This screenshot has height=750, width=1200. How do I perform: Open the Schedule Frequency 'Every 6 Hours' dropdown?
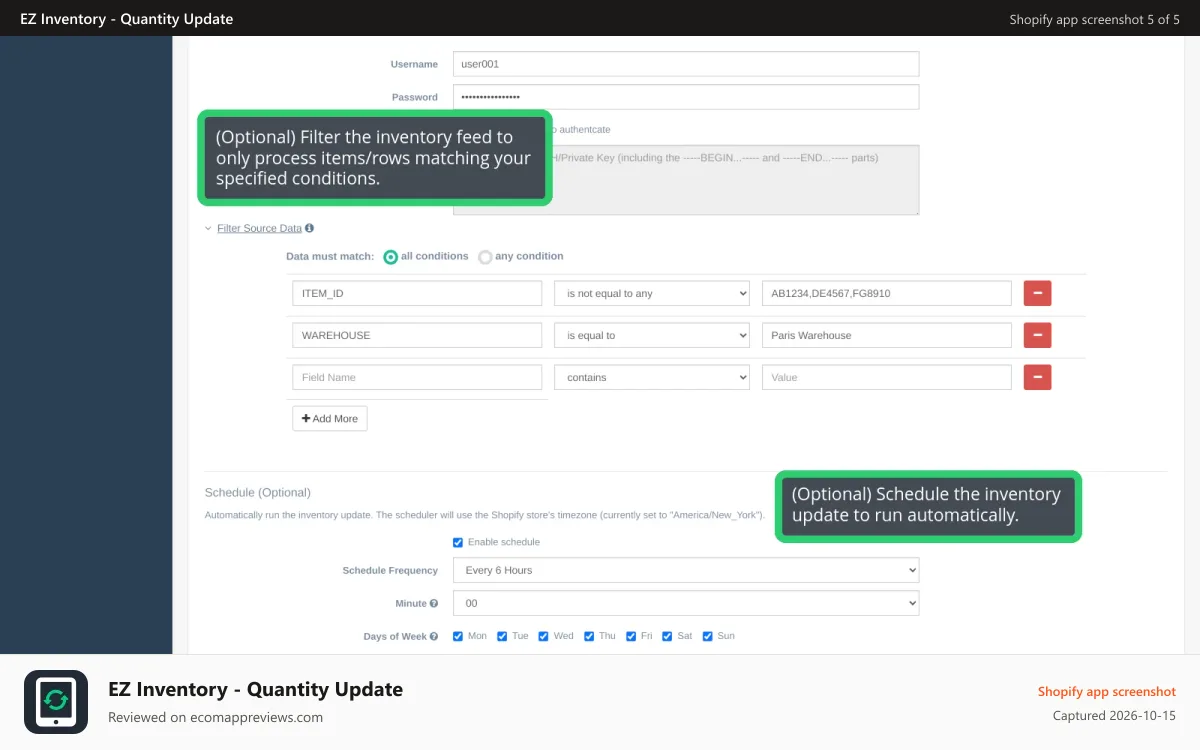686,570
